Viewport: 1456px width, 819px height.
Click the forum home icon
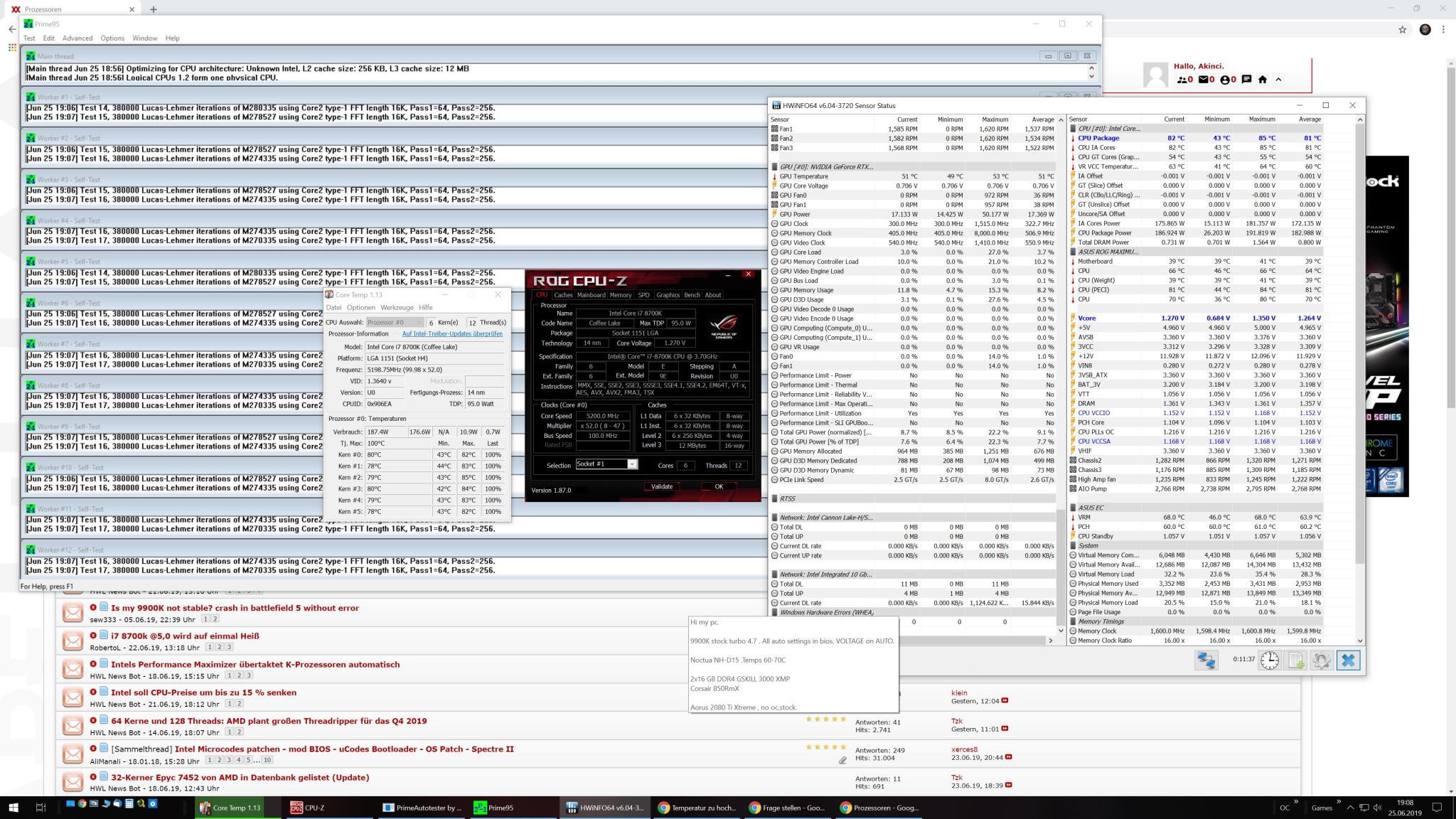(1262, 80)
